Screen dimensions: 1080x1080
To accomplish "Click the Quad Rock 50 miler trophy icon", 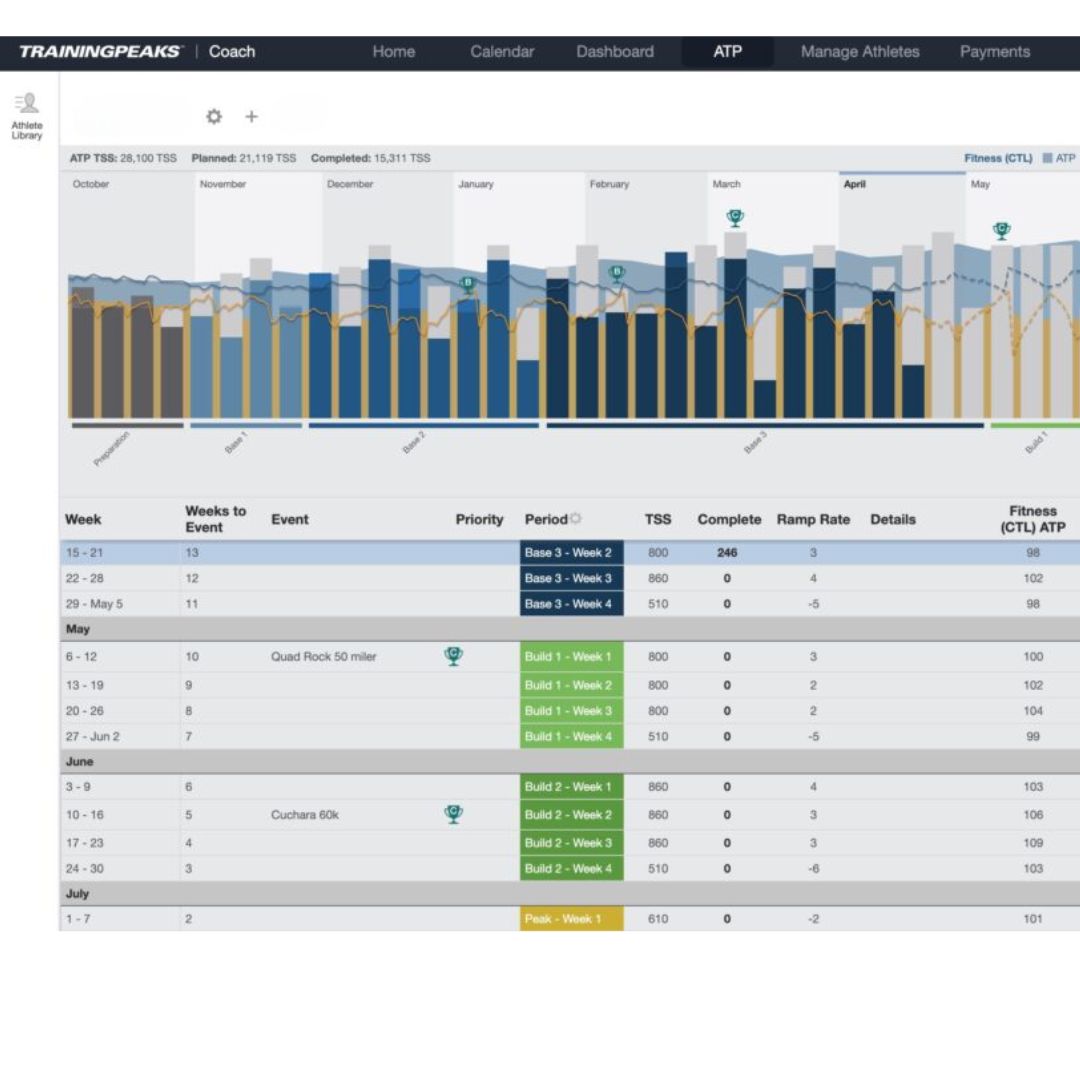I will coord(453,656).
